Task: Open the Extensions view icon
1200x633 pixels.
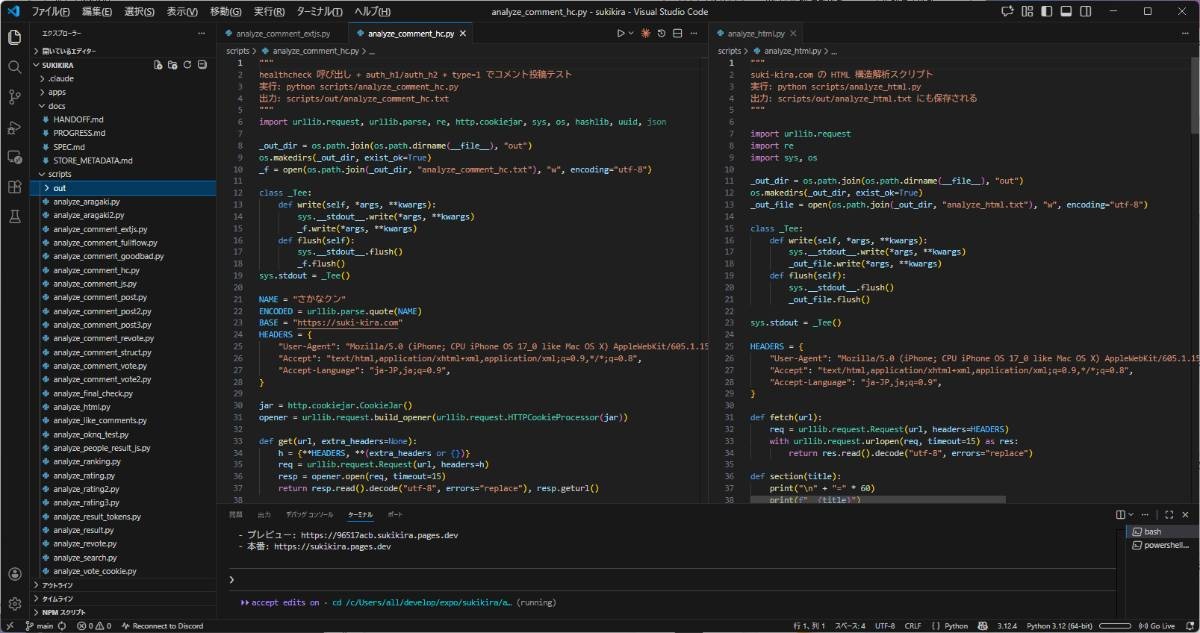Action: pos(14,187)
